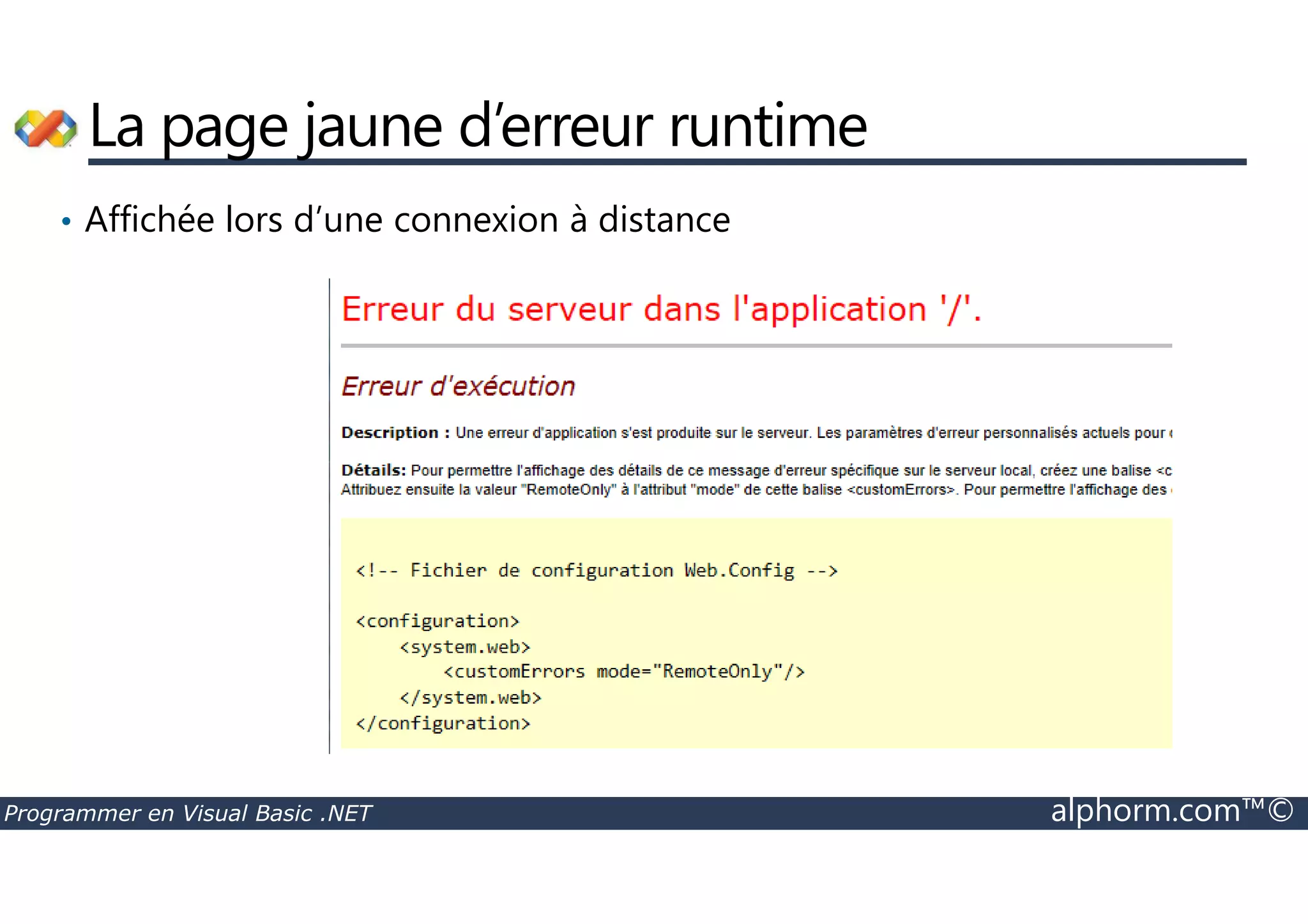1308x924 pixels.
Task: Click the closing '</system.web>' tag line
Action: click(x=471, y=697)
